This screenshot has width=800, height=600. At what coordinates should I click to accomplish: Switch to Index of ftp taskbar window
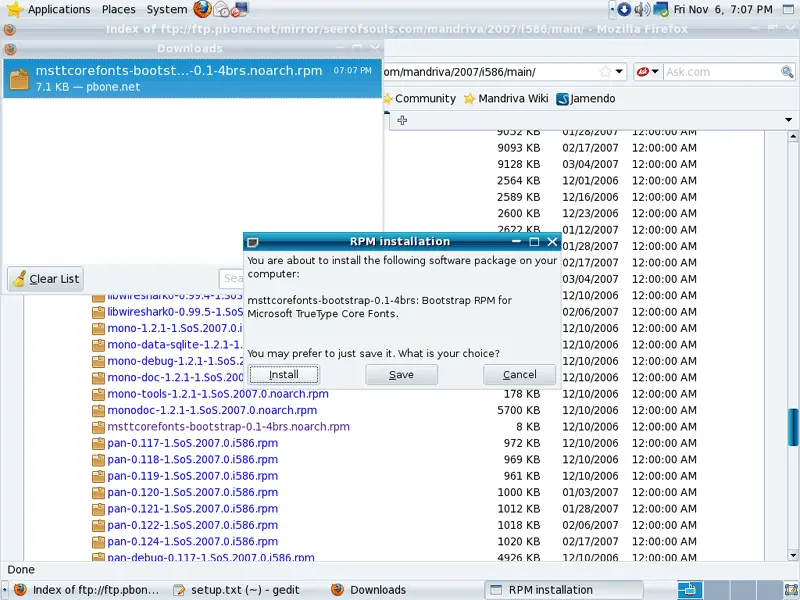point(86,590)
